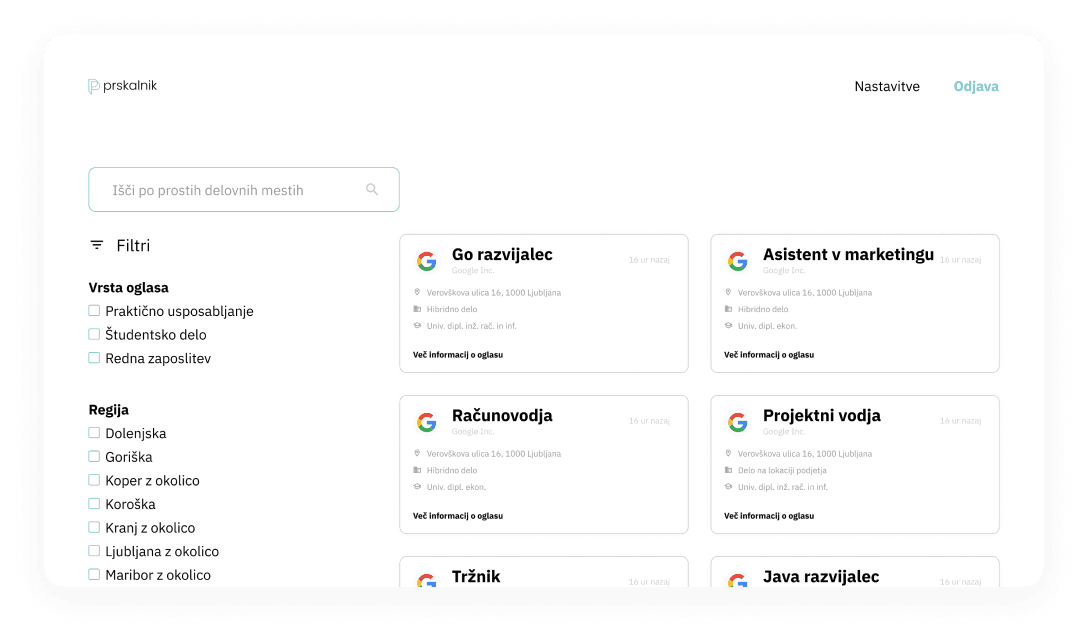This screenshot has width=1088, height=641.
Task: Check the Redna zaposlitev filter
Action: (92, 357)
